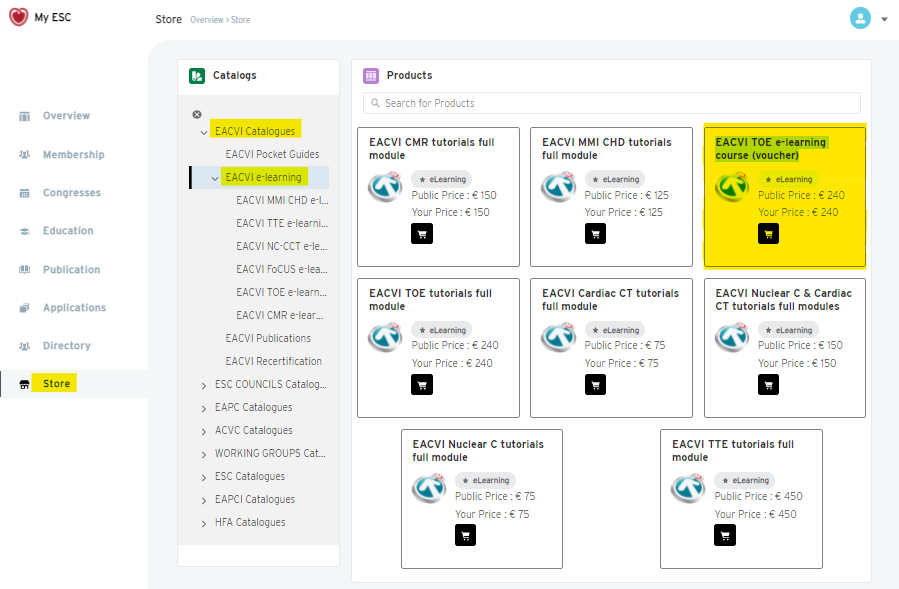This screenshot has height=589, width=899.
Task: Click the Overview breadcrumb link
Action: pos(206,20)
